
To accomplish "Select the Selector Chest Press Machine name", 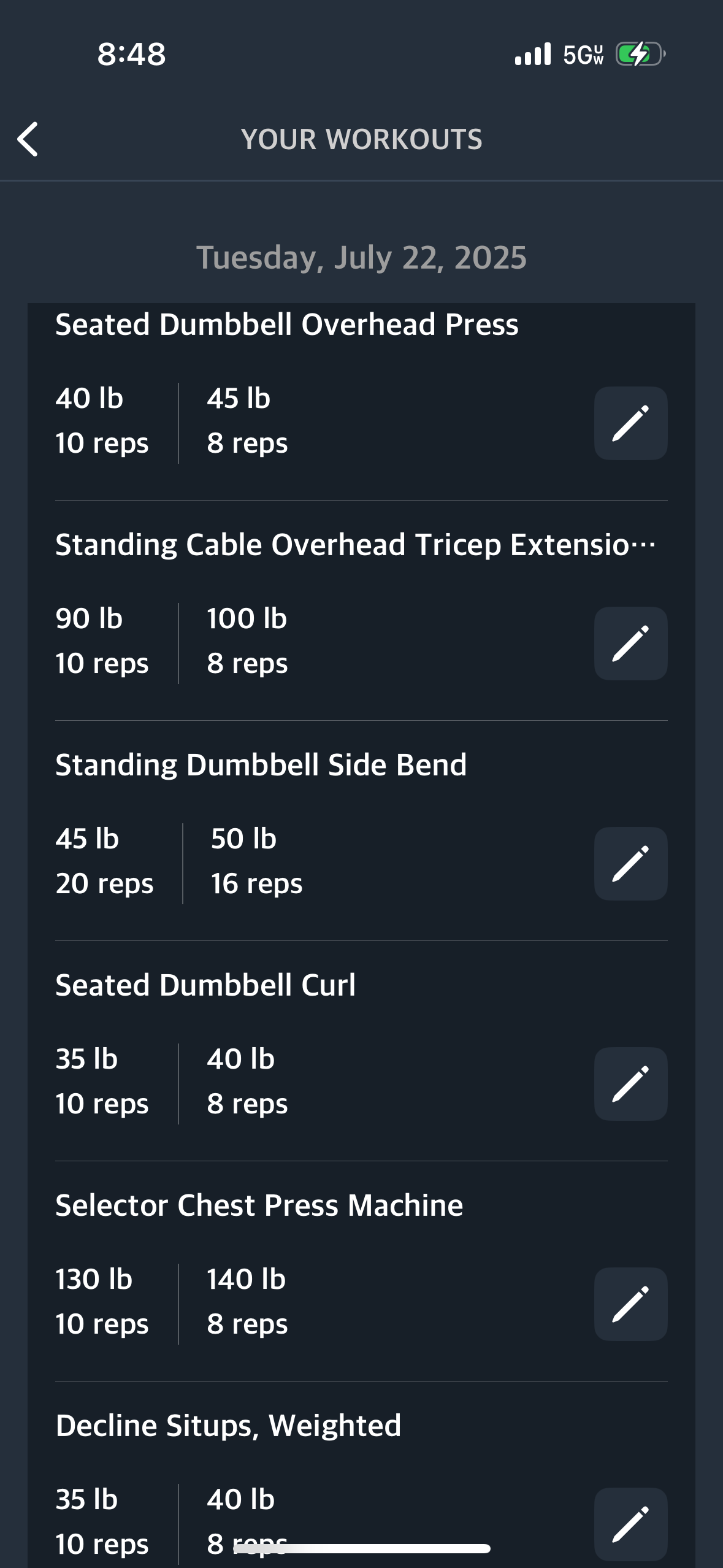I will [259, 1205].
